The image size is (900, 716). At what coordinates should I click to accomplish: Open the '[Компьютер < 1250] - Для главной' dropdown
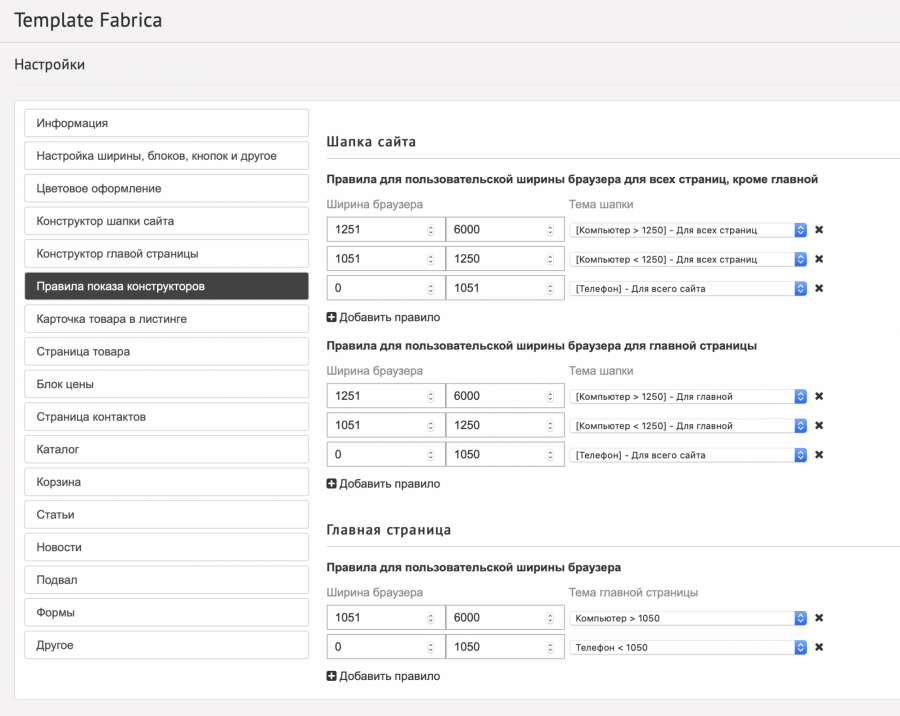pos(688,425)
